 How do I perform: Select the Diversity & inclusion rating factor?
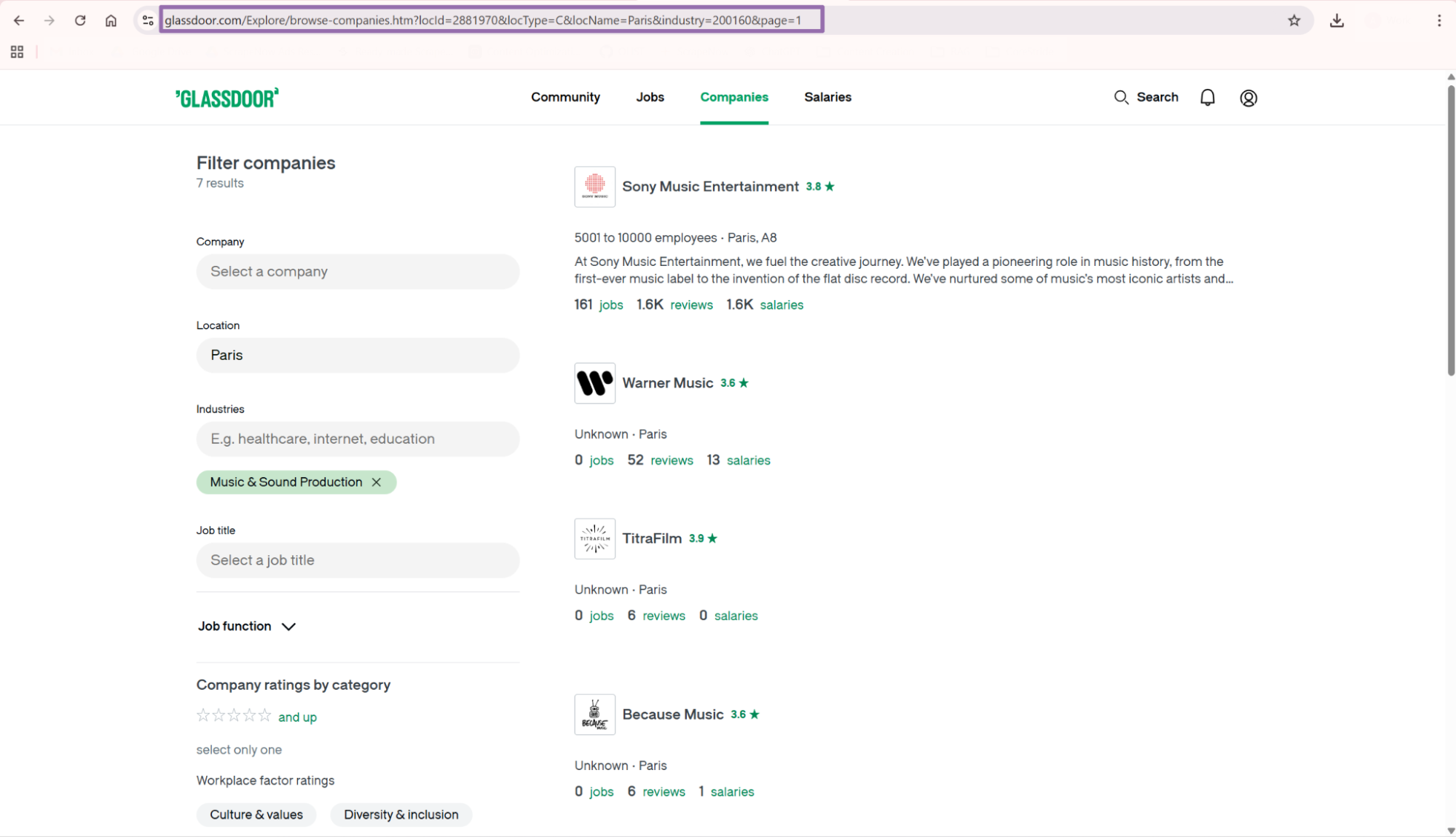click(401, 814)
